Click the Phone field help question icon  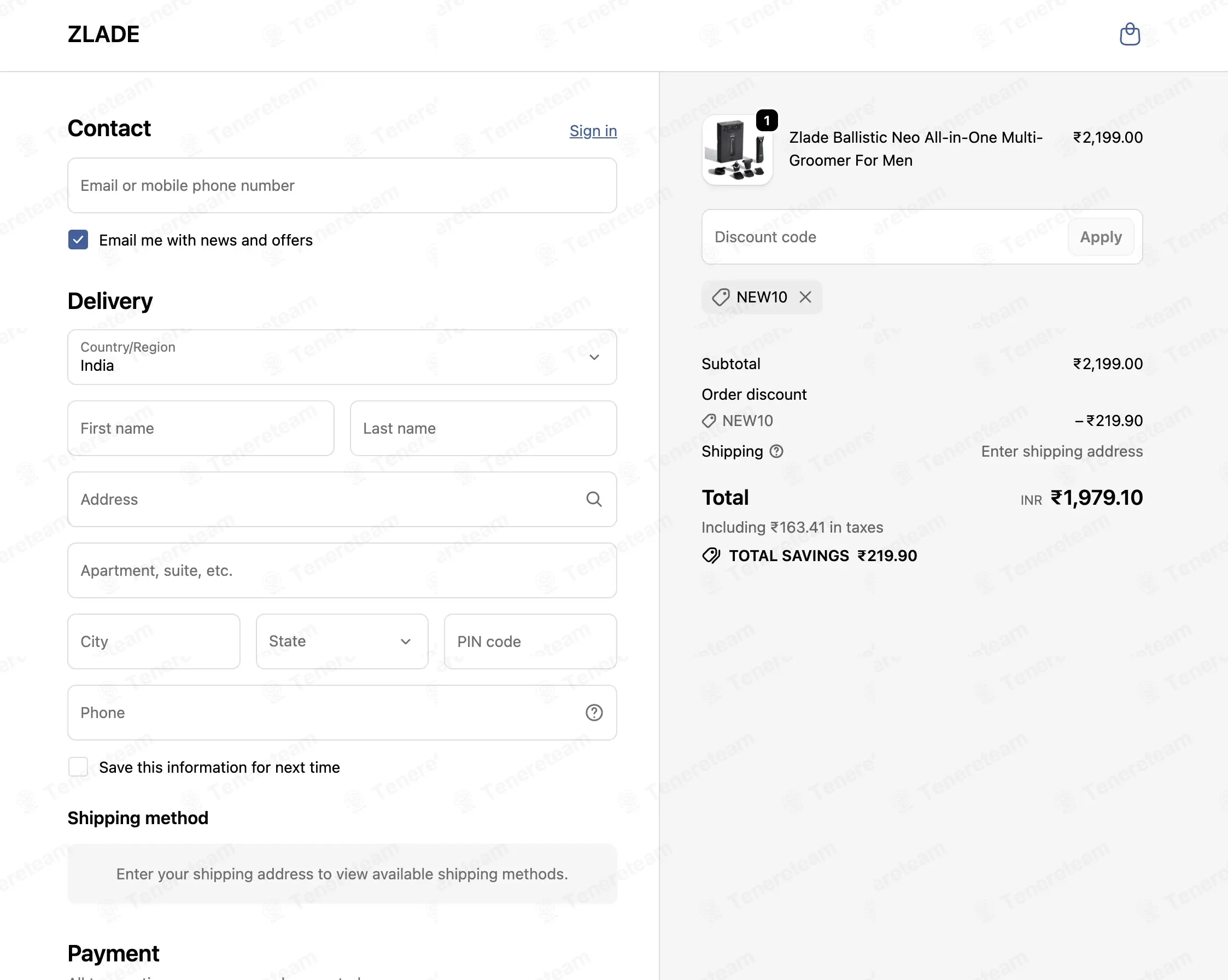(594, 713)
